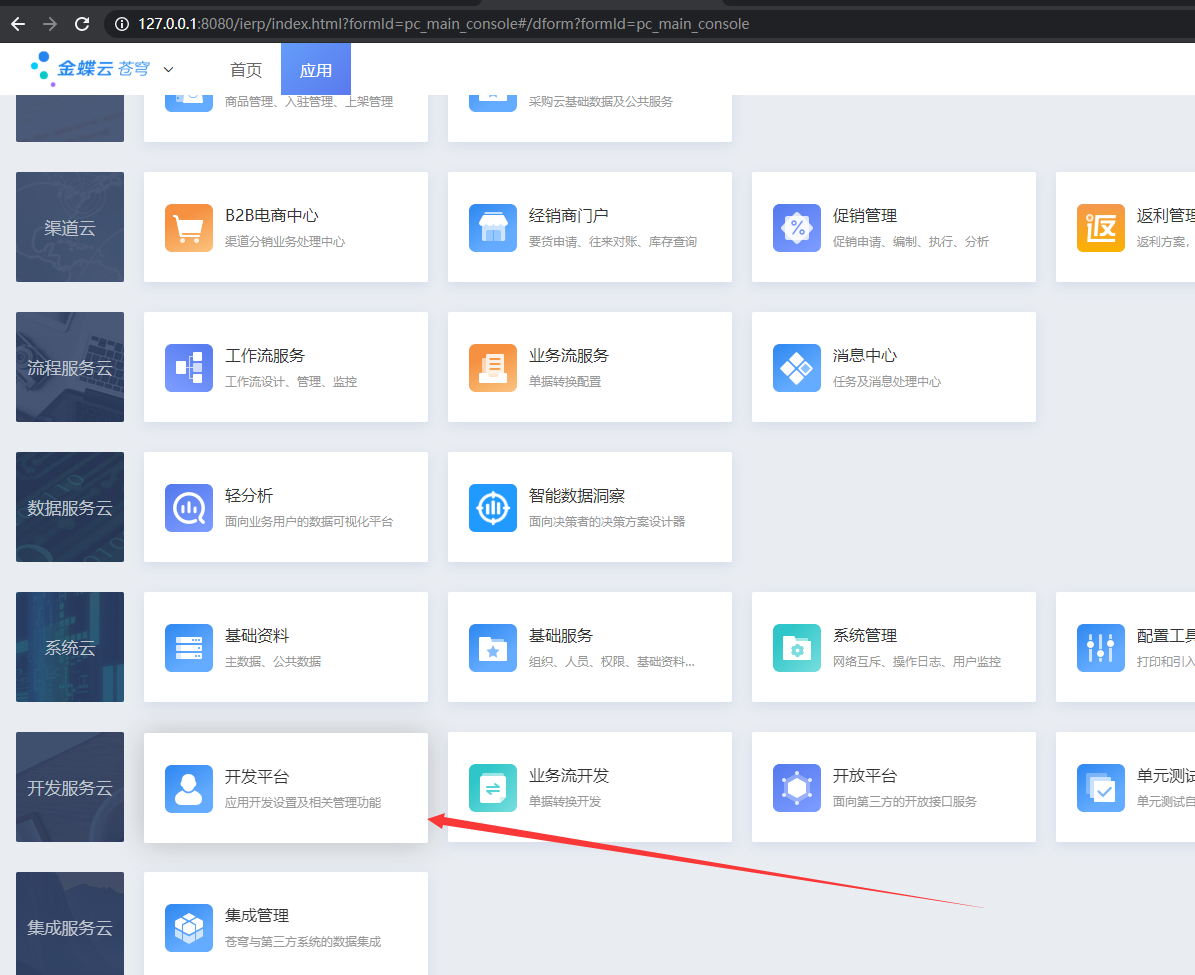
Task: Click the 配置工具 sliders icon
Action: coord(1100,648)
